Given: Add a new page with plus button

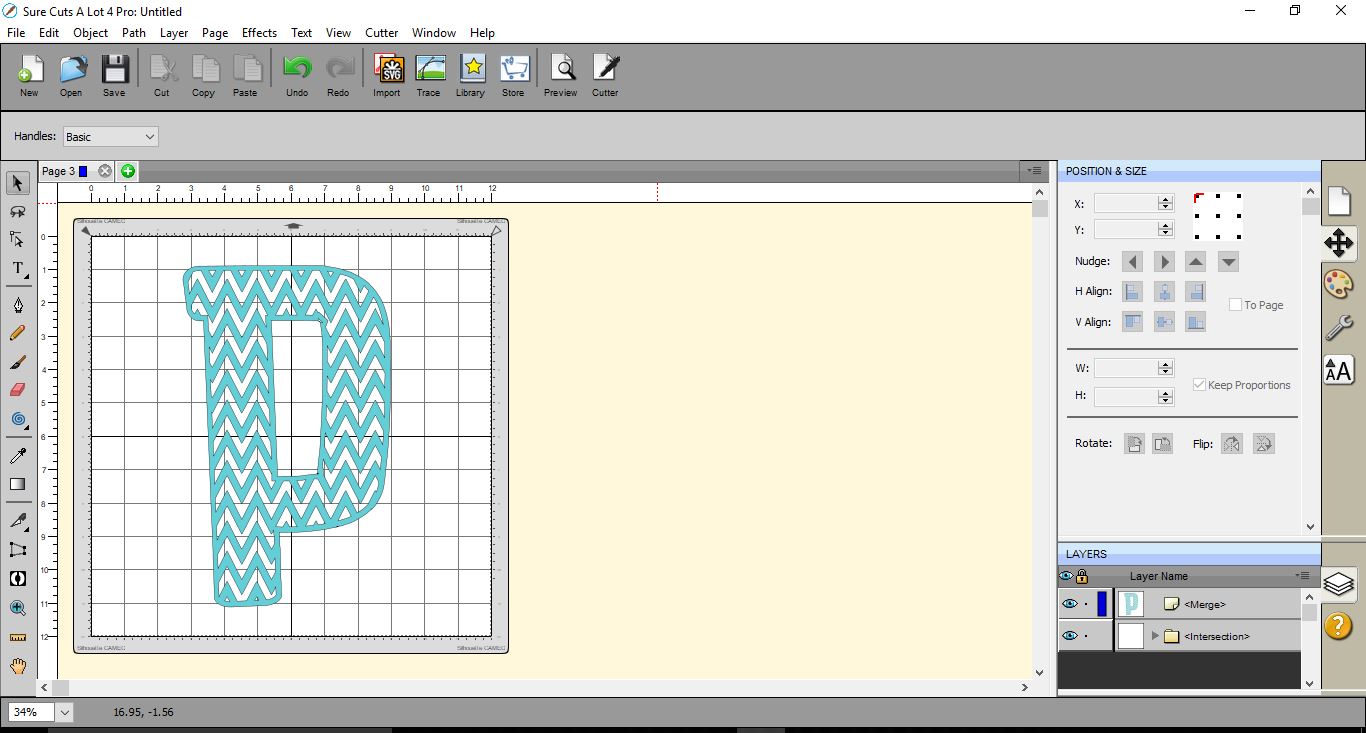Looking at the screenshot, I should pyautogui.click(x=128, y=171).
